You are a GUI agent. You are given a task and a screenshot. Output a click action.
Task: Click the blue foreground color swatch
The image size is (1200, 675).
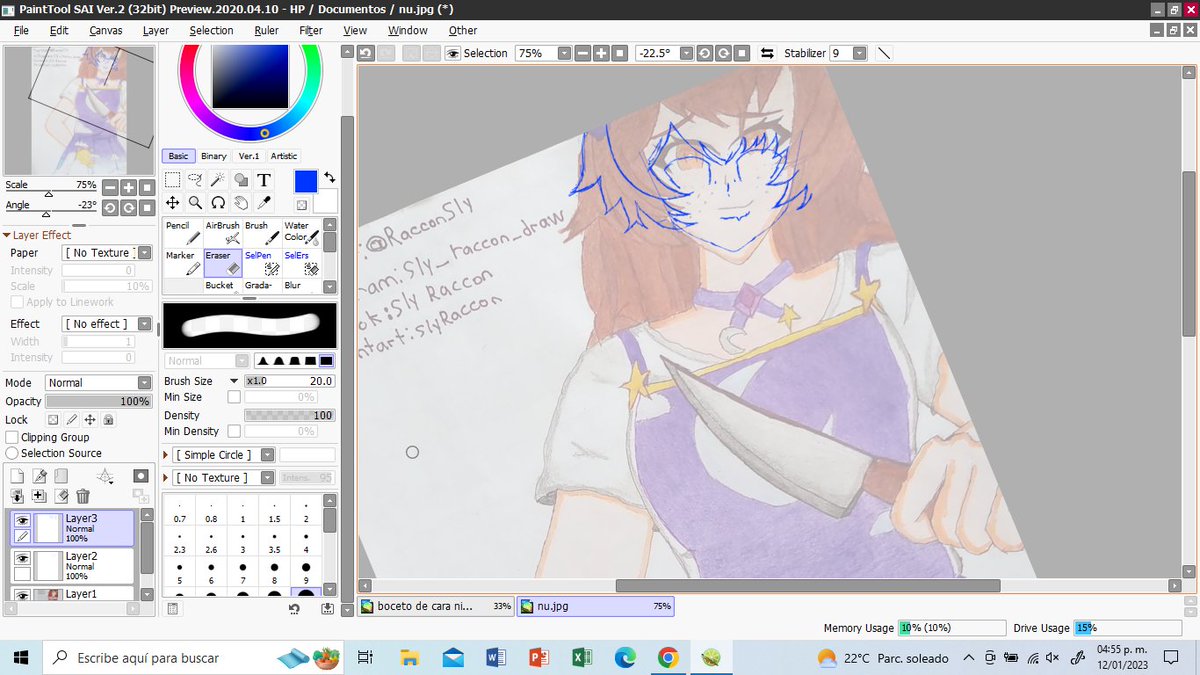click(306, 181)
